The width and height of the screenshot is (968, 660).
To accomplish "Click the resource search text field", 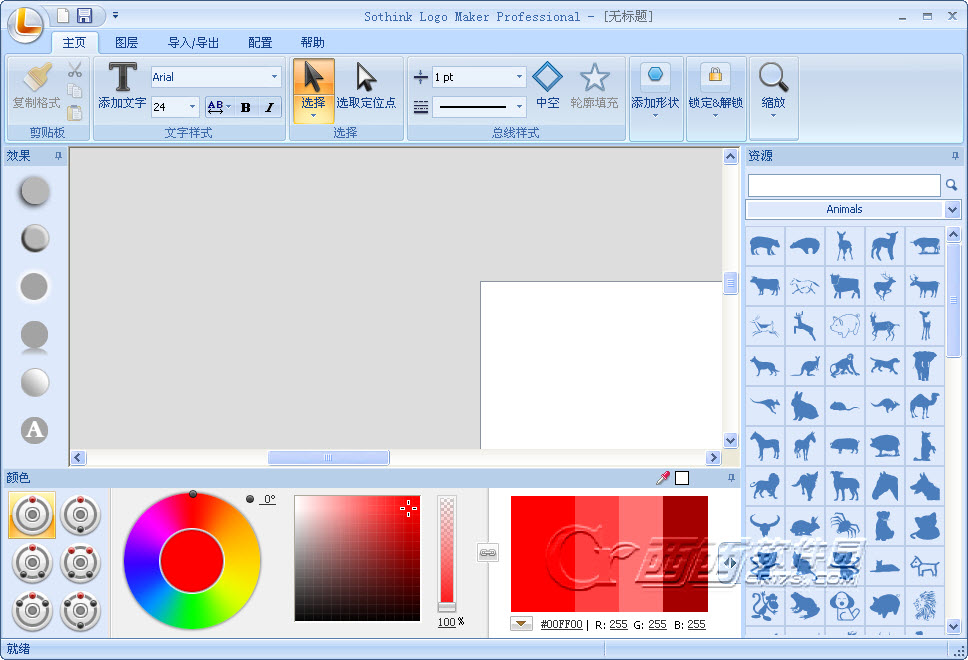I will point(844,185).
